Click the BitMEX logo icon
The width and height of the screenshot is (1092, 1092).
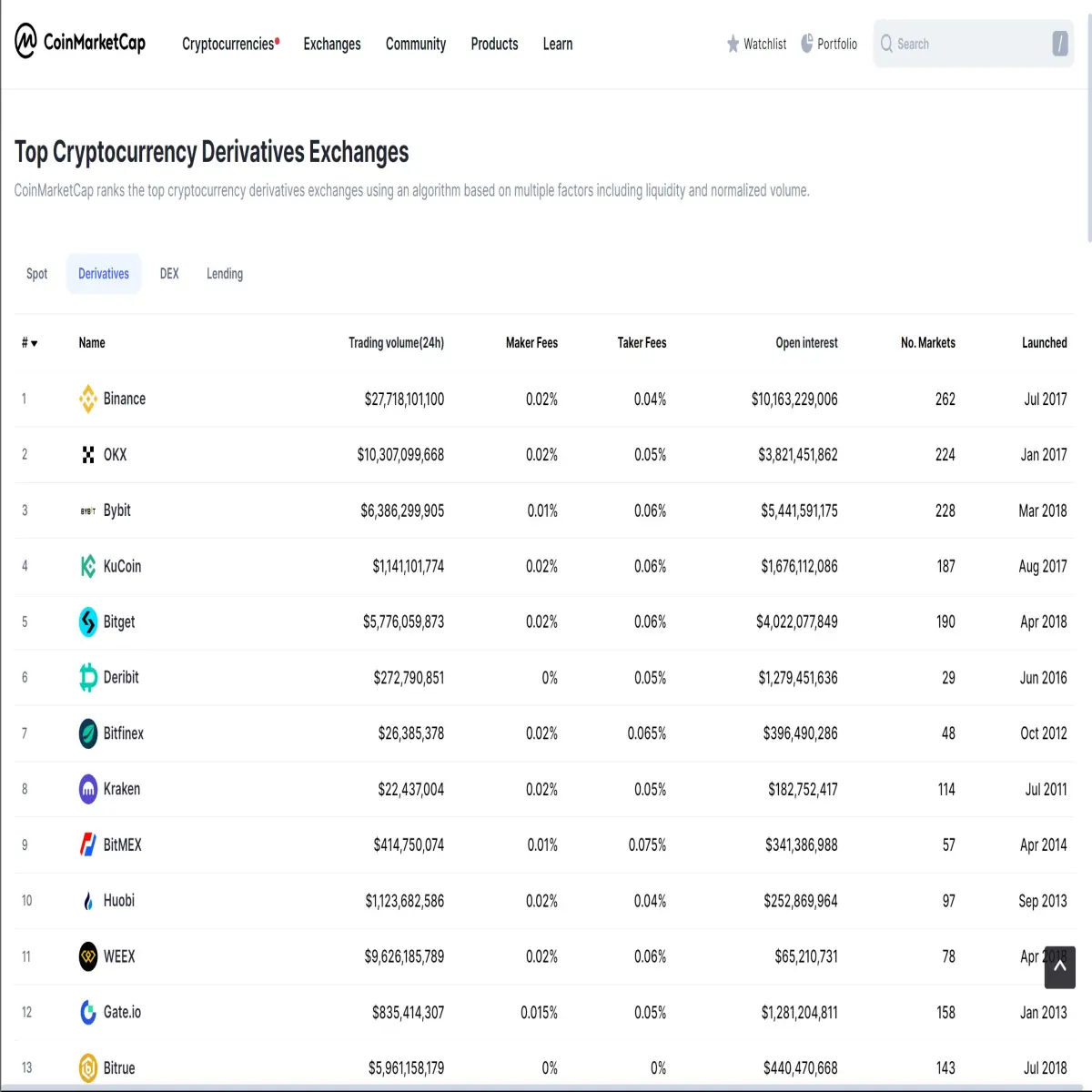(88, 844)
